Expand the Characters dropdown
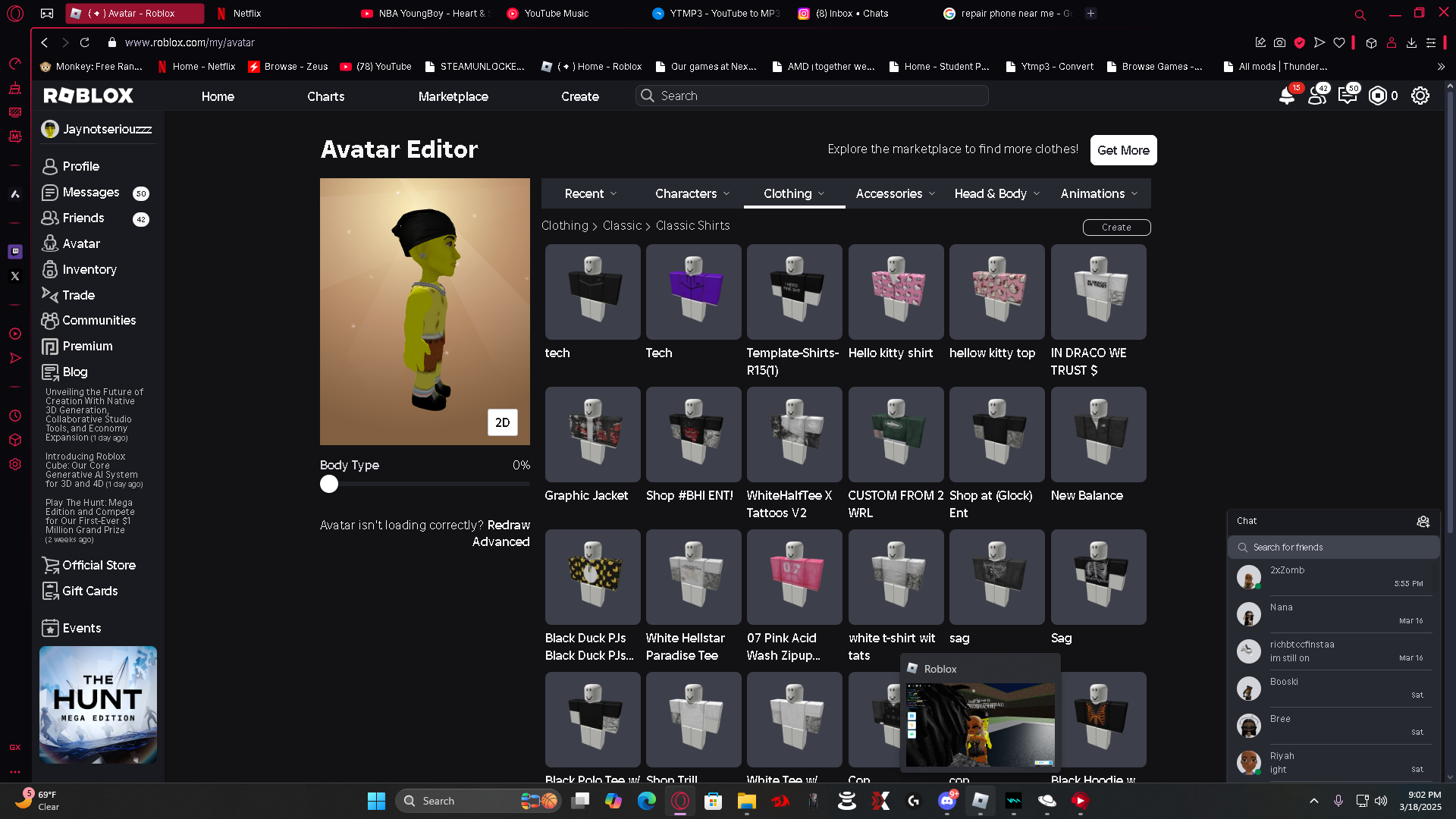1456x819 pixels. [692, 194]
